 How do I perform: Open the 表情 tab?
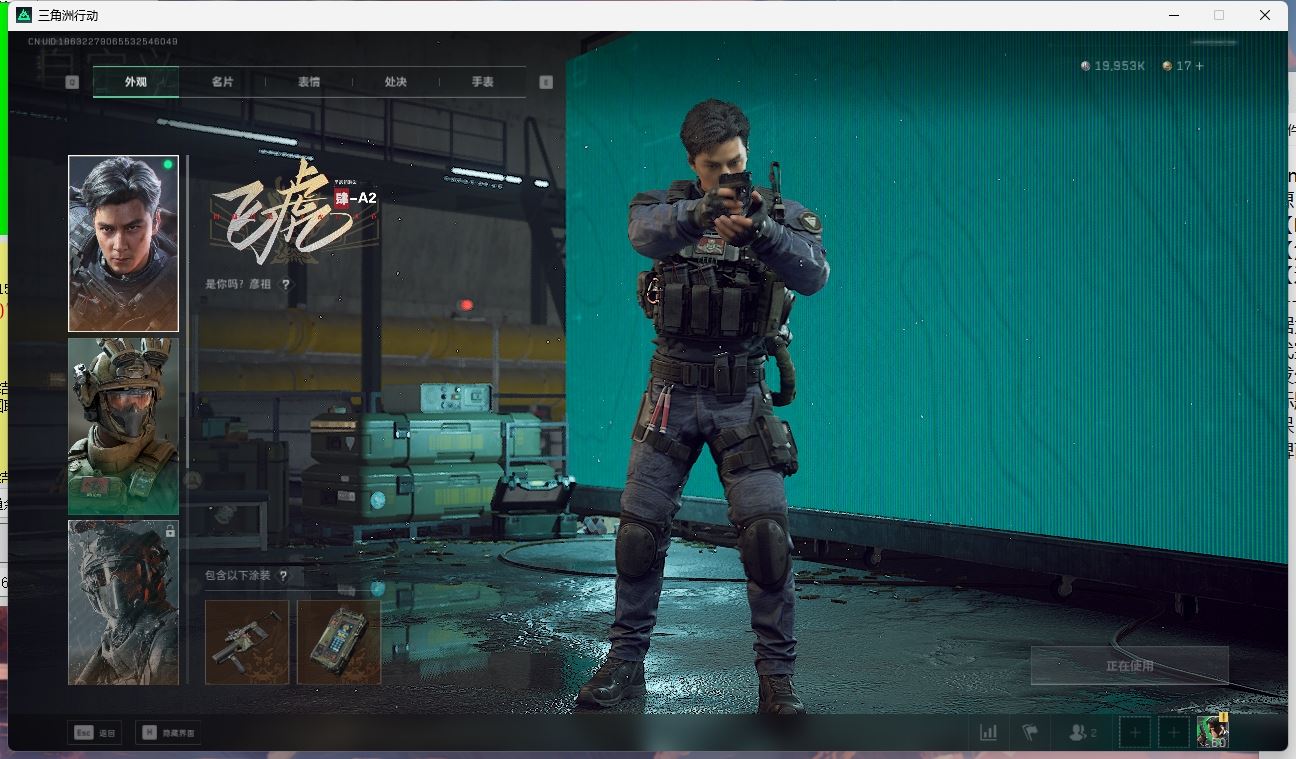pyautogui.click(x=309, y=82)
